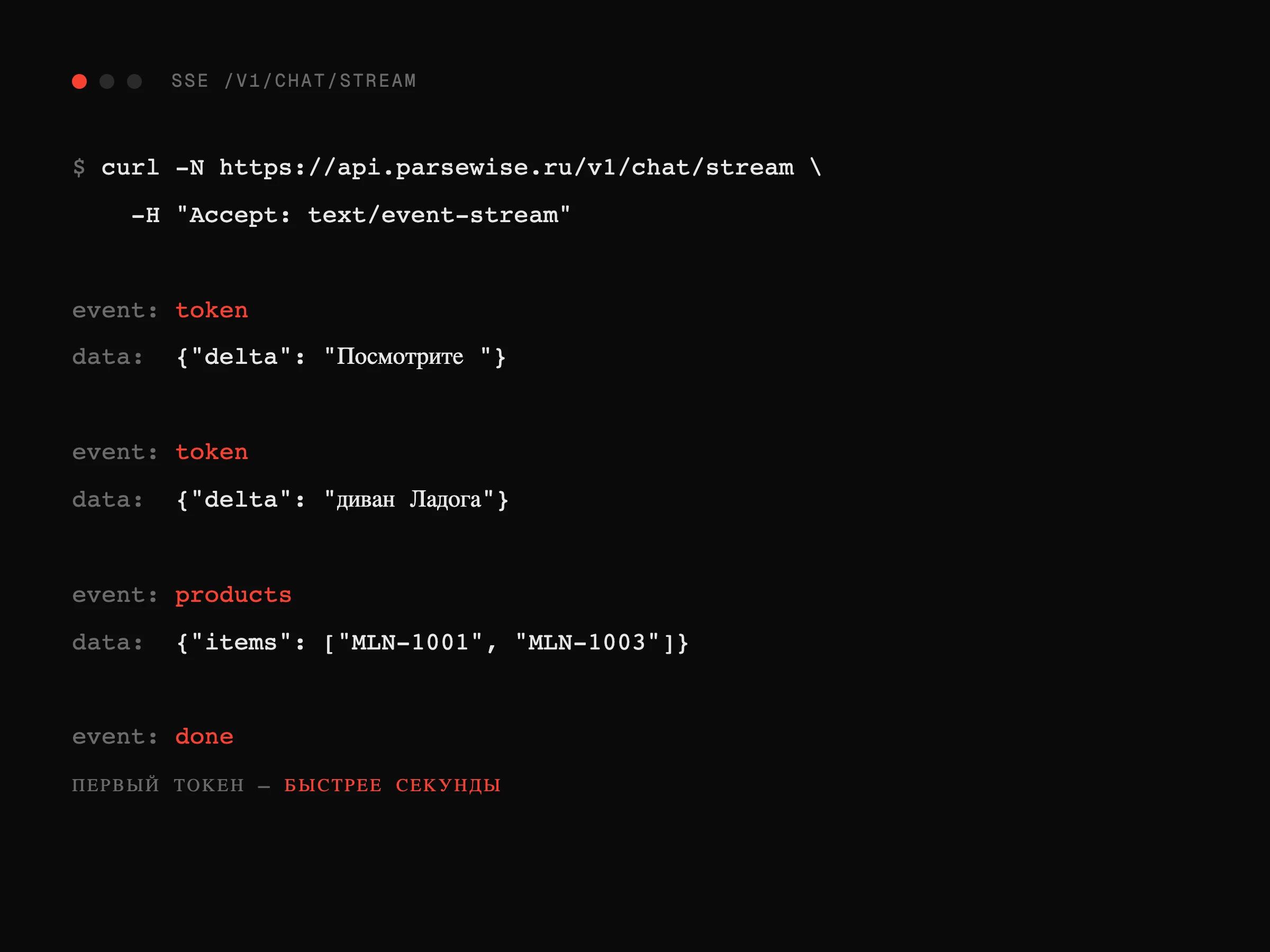Screen dimensions: 1270x952
Task: Click the red window dot
Action: pos(79,81)
